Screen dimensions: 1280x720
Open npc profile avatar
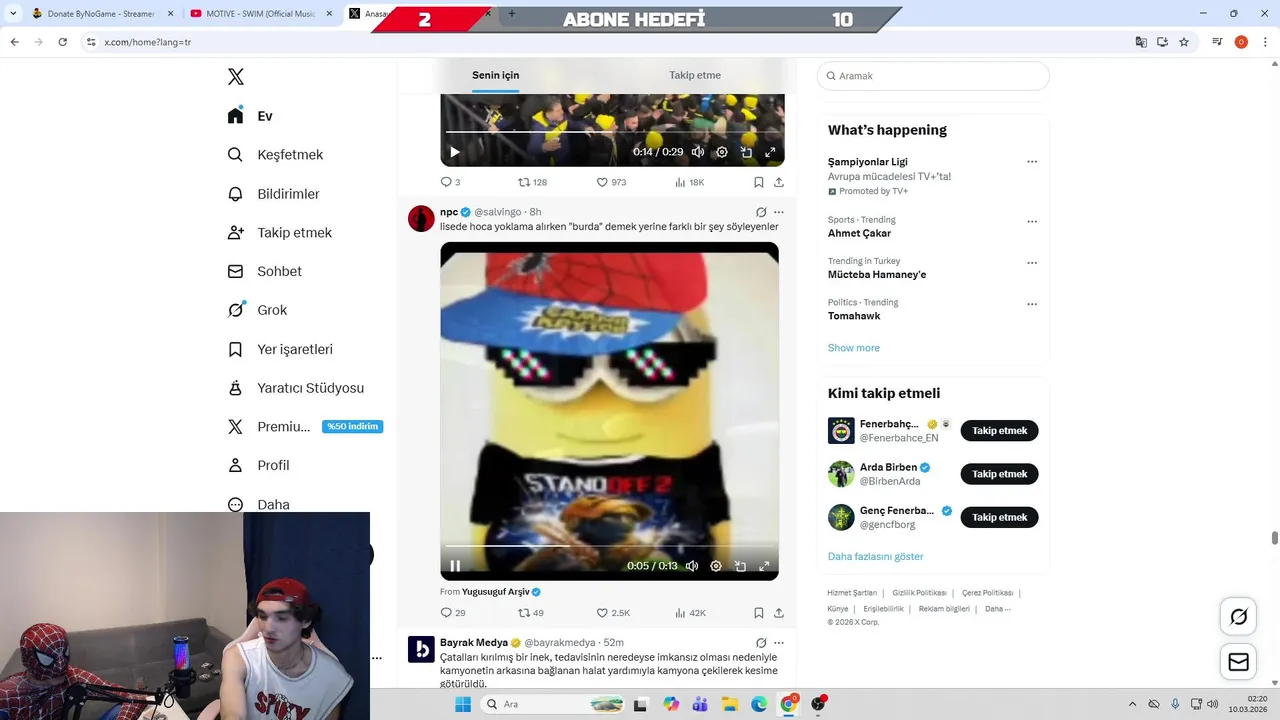coord(421,218)
